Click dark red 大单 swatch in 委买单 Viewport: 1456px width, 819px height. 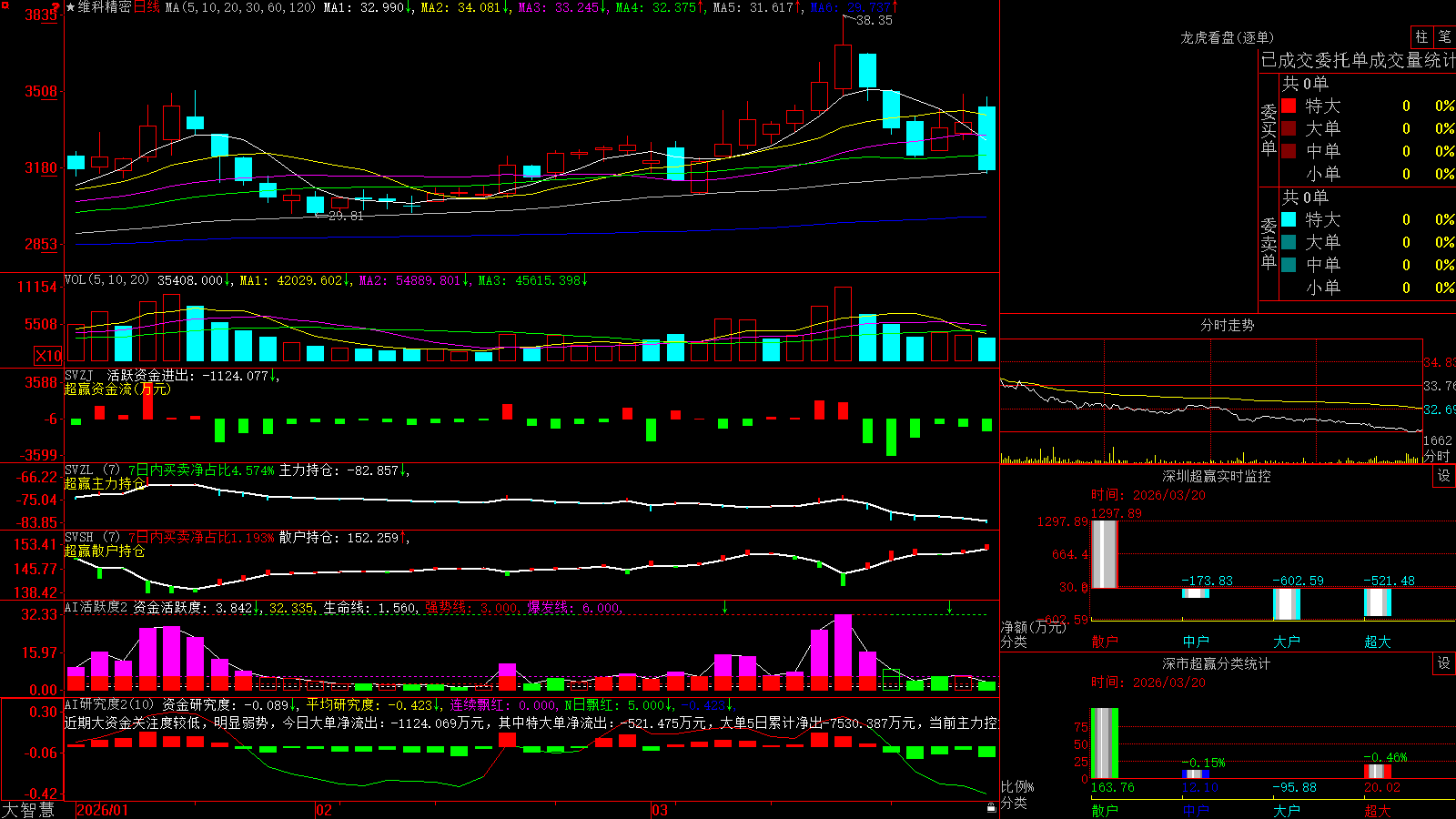pos(1289,128)
